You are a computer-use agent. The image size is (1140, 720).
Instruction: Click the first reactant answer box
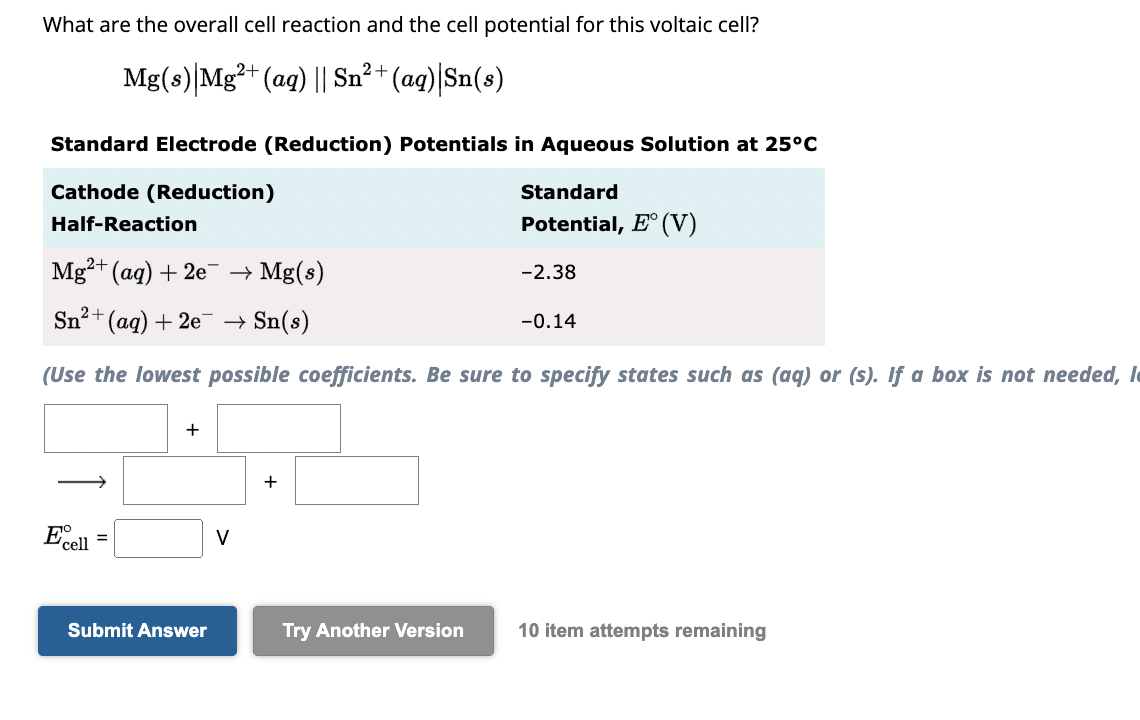tap(105, 428)
